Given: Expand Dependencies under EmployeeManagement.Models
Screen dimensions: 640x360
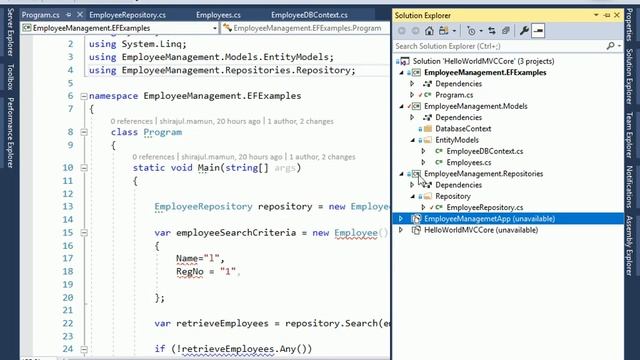Looking at the screenshot, I should point(412,118).
